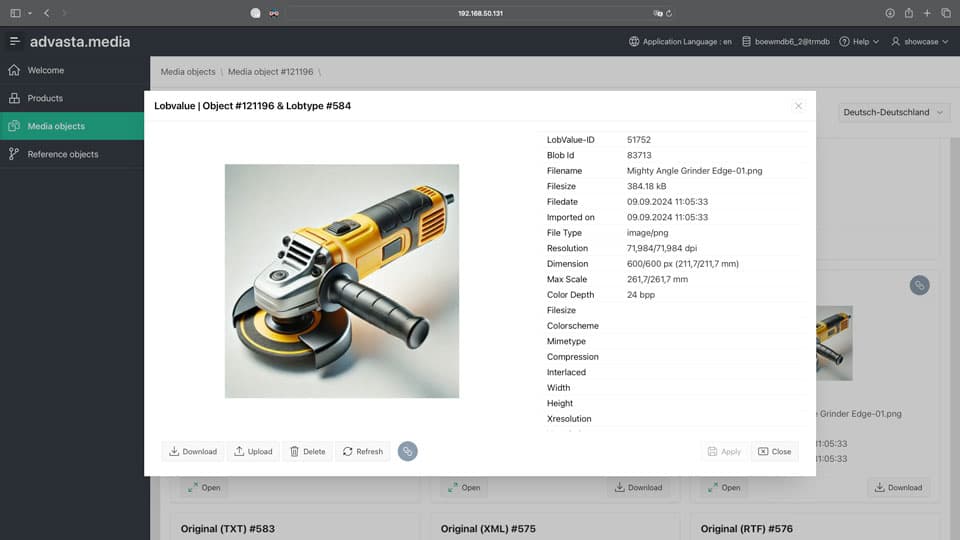Viewport: 960px width, 540px height.
Task: Click the Colorscheme row label
Action: pyautogui.click(x=572, y=326)
